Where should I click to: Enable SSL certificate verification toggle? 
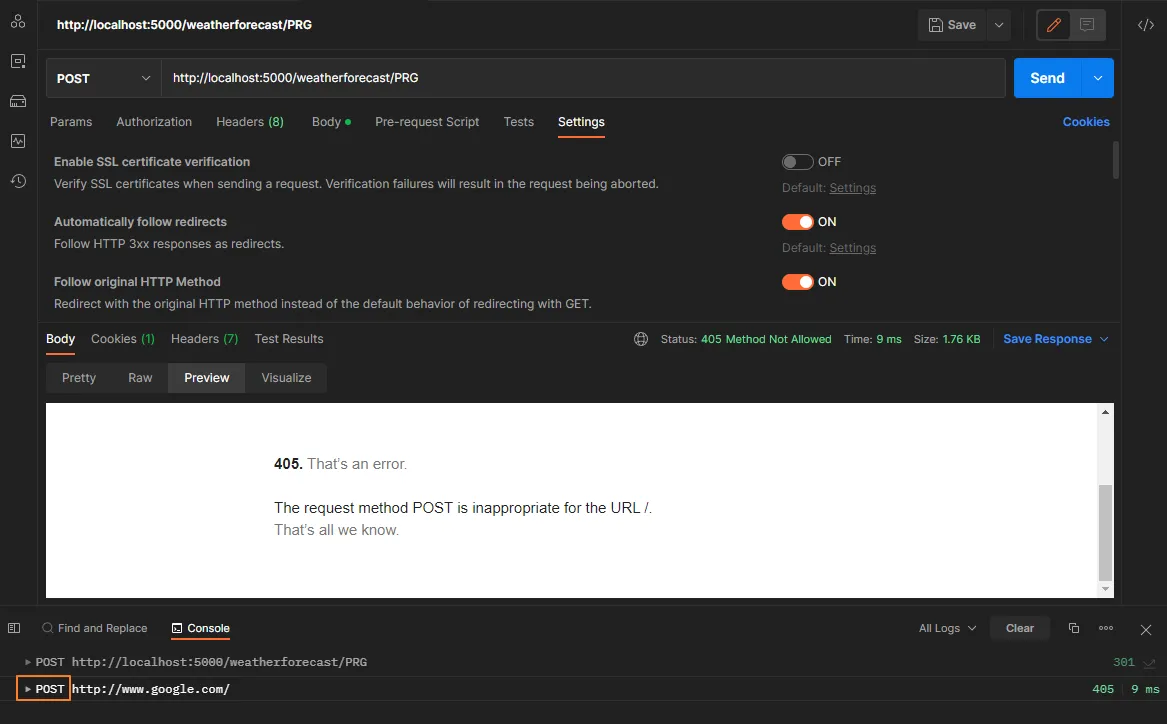(x=797, y=162)
